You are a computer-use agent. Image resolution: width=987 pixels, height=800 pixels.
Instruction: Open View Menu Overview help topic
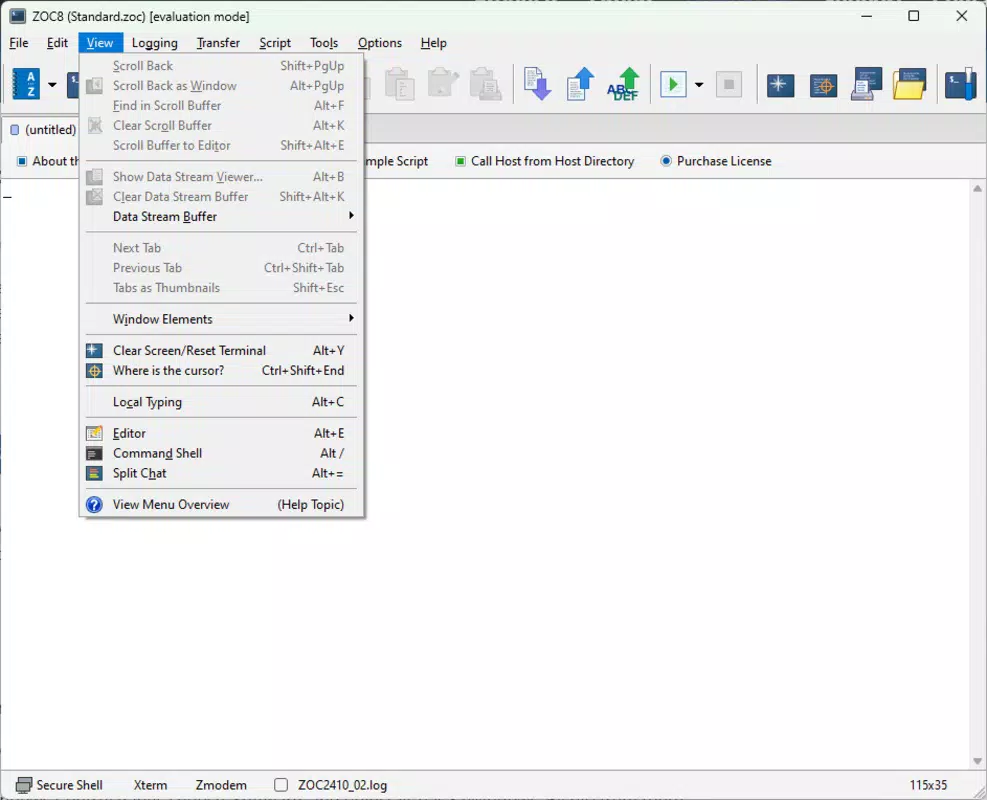point(221,505)
